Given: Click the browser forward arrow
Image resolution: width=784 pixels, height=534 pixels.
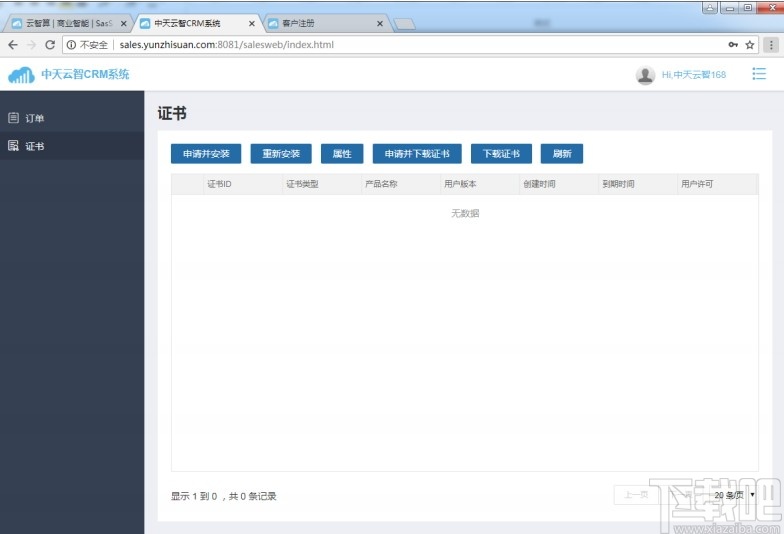Looking at the screenshot, I should (32, 44).
